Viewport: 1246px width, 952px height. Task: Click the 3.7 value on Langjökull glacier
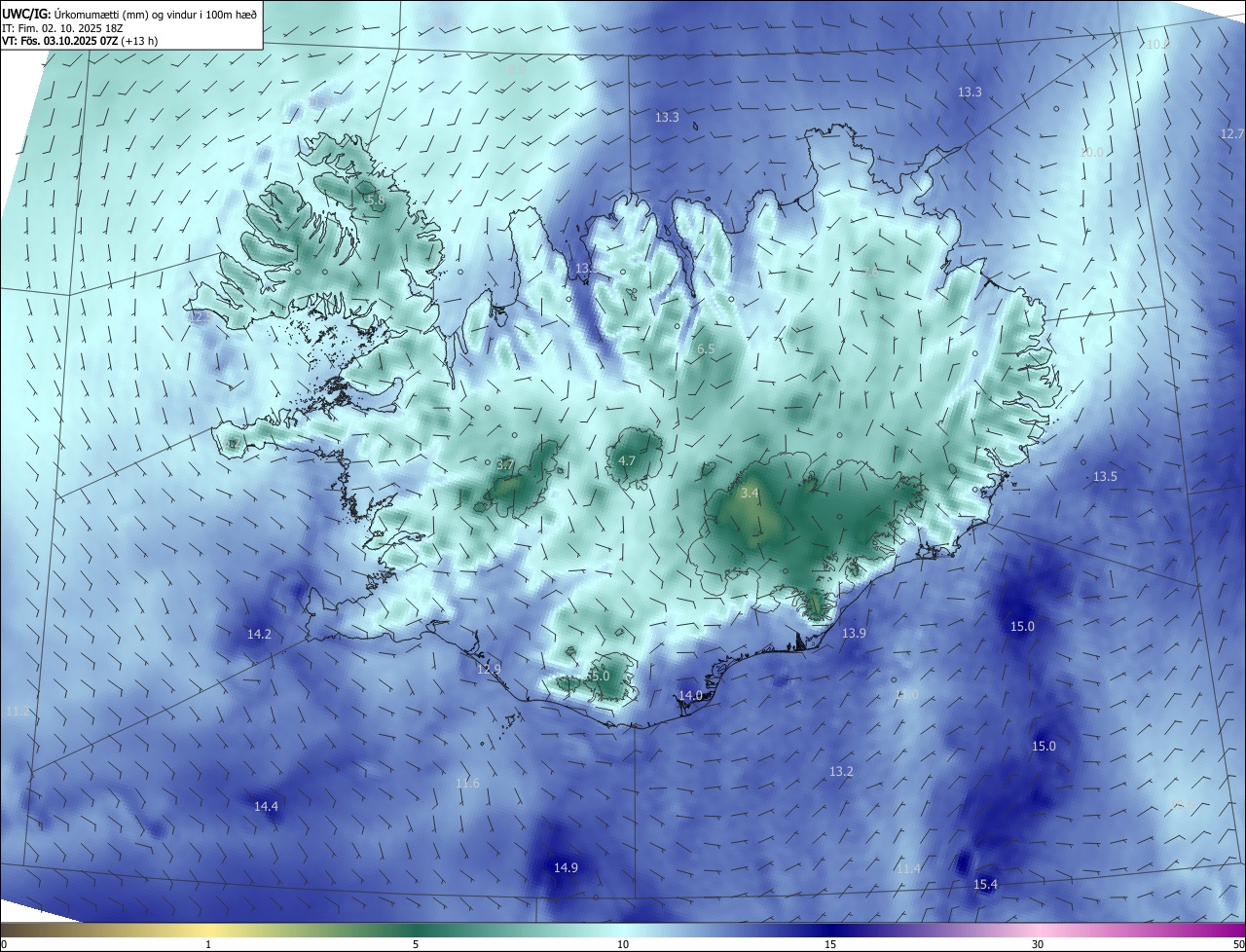(505, 465)
